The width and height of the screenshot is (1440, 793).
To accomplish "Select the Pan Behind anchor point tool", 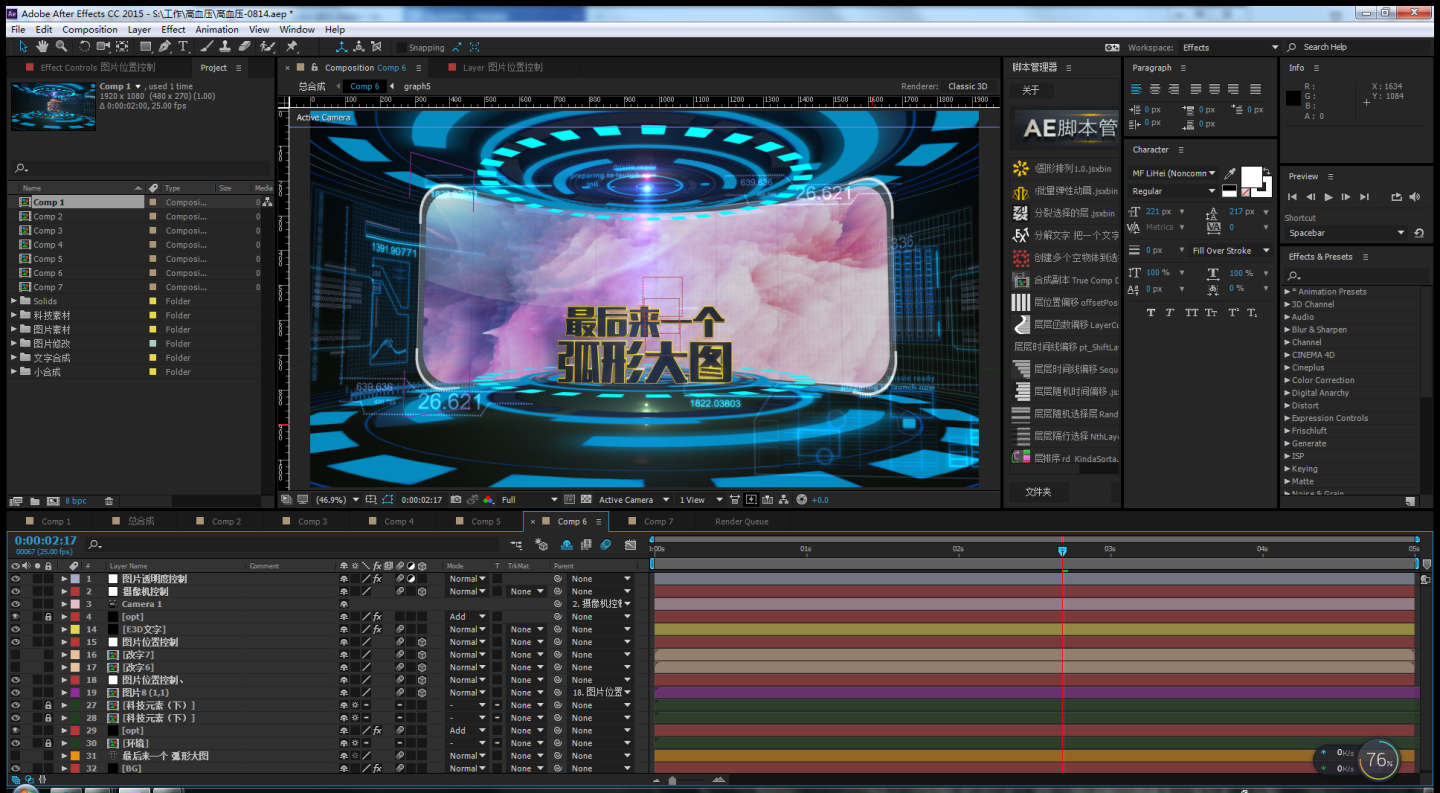I will click(124, 47).
